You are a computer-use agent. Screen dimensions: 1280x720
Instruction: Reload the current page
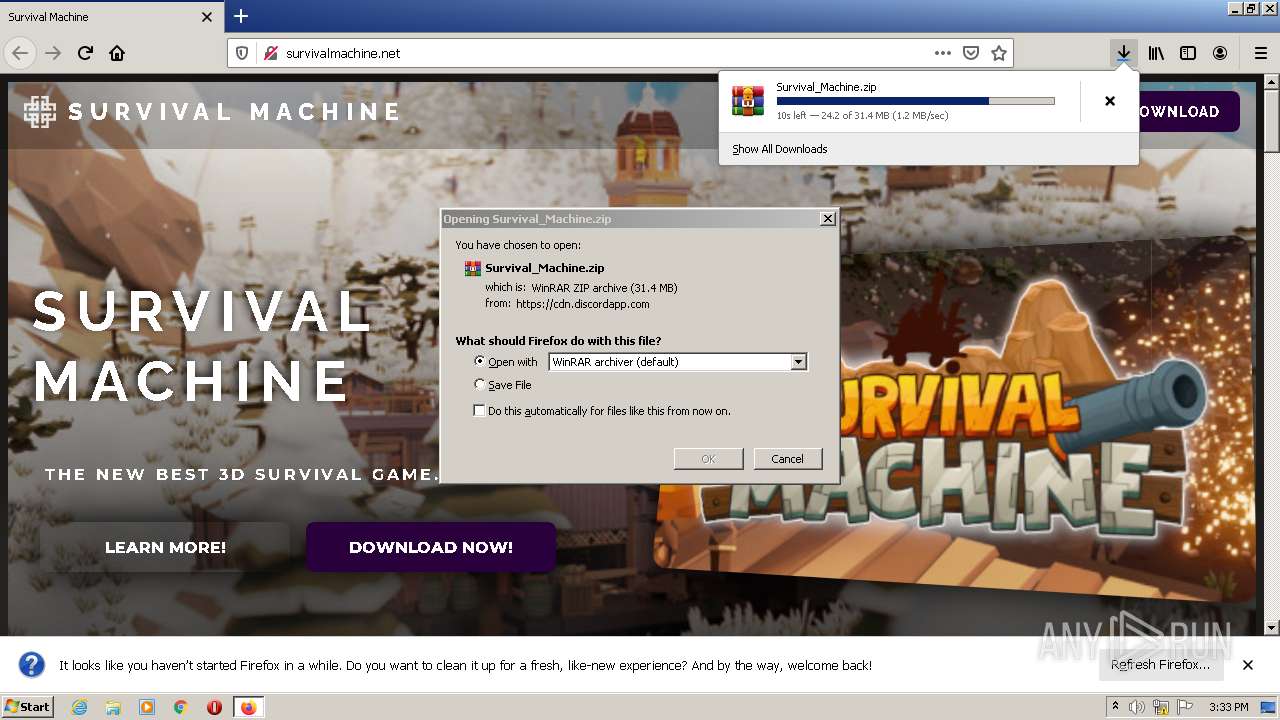85,53
